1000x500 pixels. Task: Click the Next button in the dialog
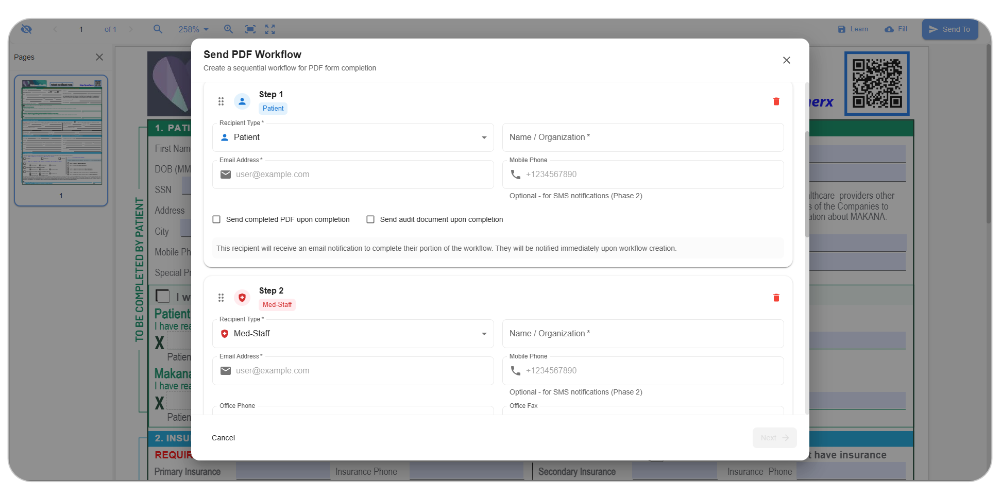pos(774,437)
